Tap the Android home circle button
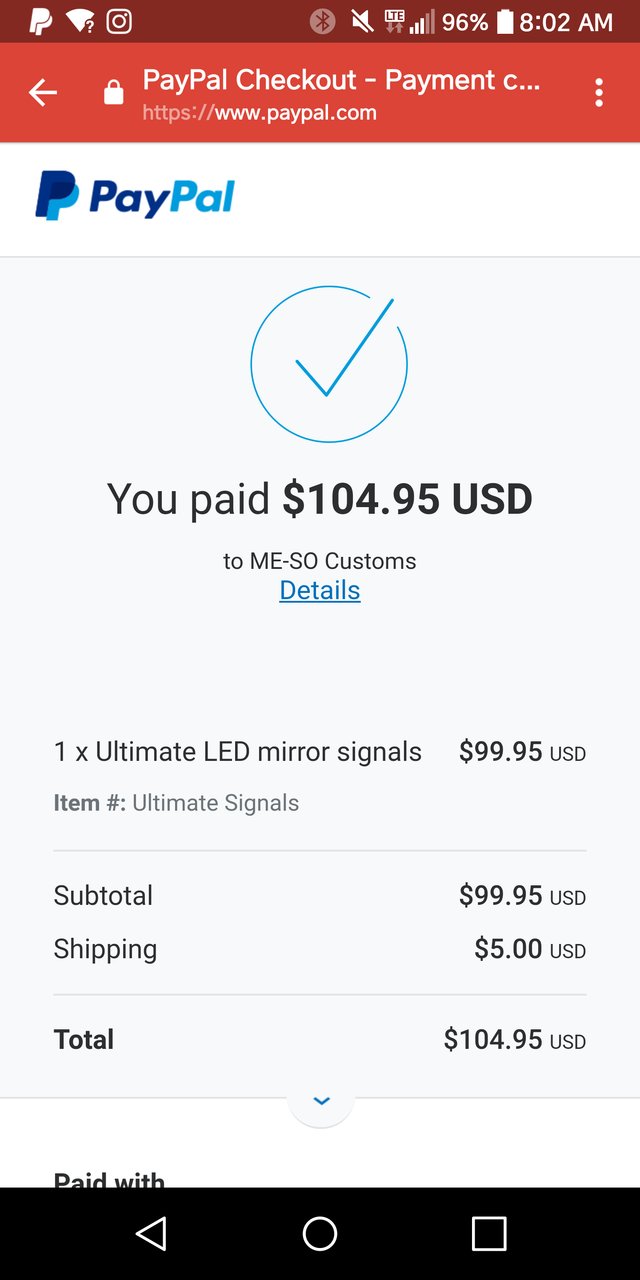Viewport: 640px width, 1280px height. click(x=320, y=1234)
